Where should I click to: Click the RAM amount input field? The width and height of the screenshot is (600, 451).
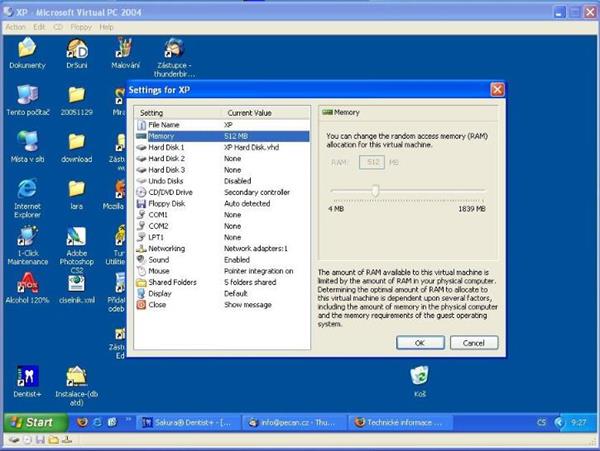[372, 162]
